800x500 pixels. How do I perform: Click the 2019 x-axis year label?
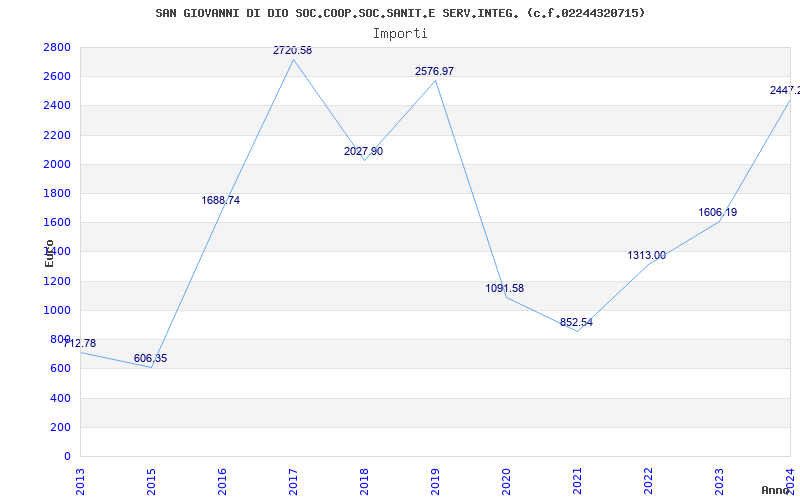[435, 482]
